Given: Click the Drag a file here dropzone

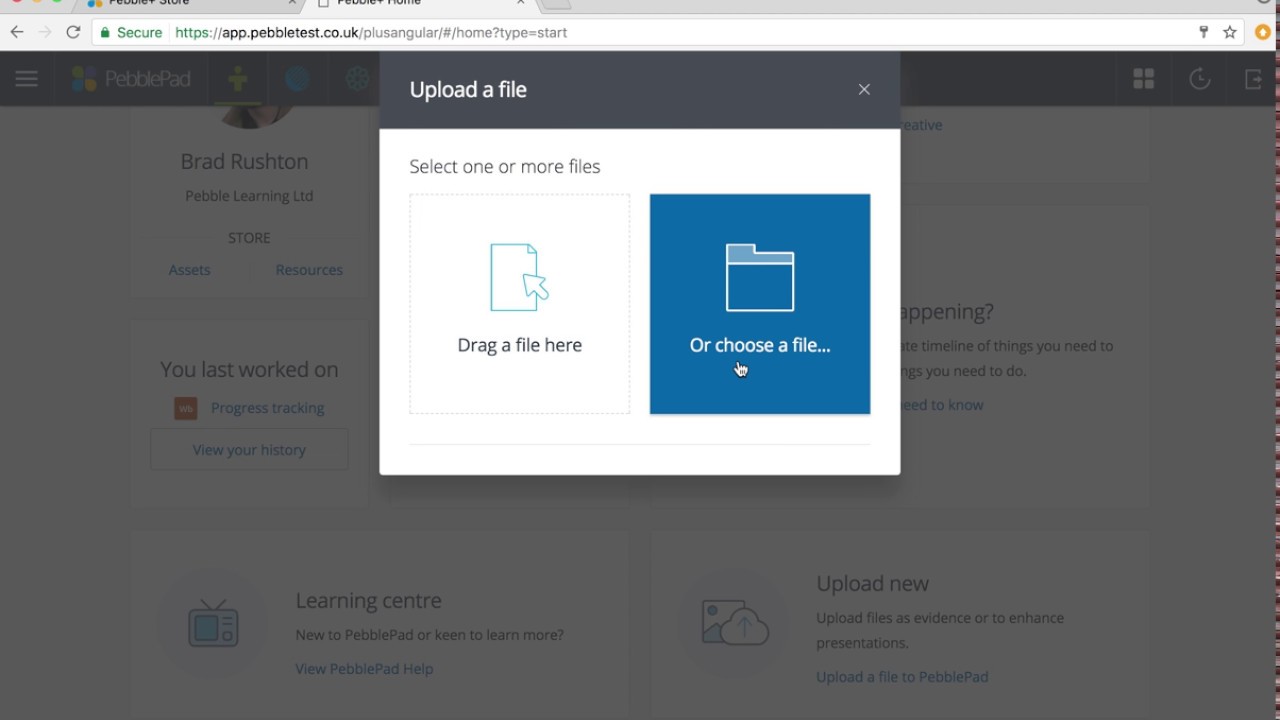Looking at the screenshot, I should [520, 304].
